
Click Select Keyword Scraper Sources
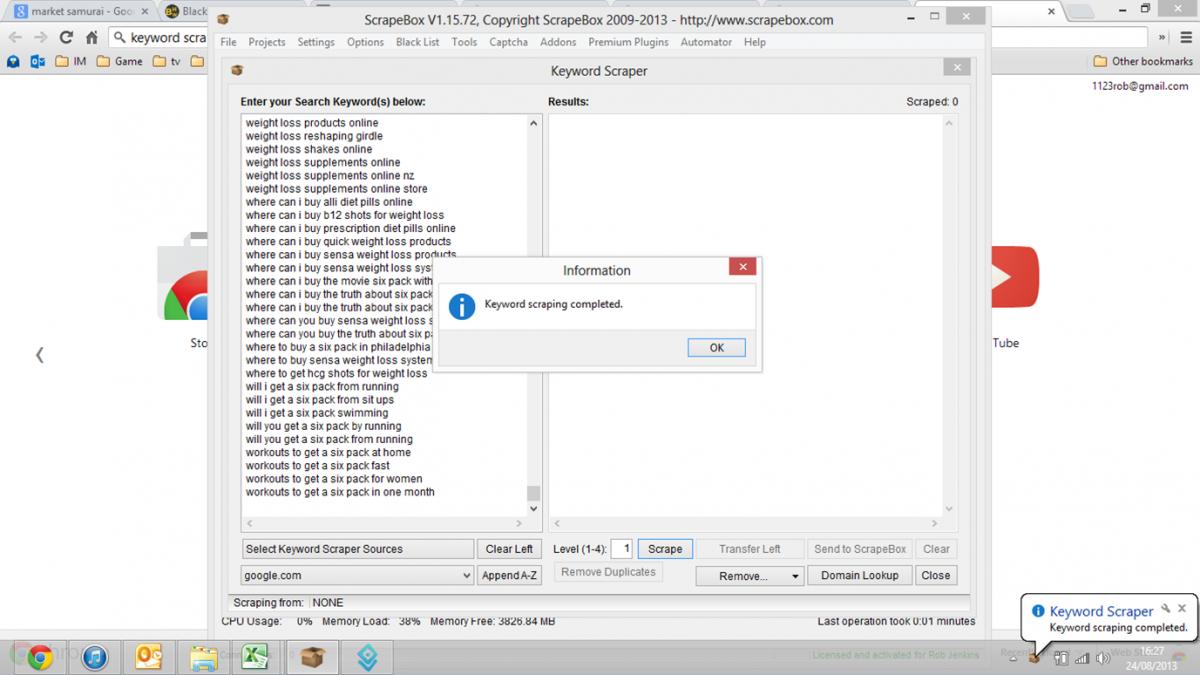coord(358,549)
